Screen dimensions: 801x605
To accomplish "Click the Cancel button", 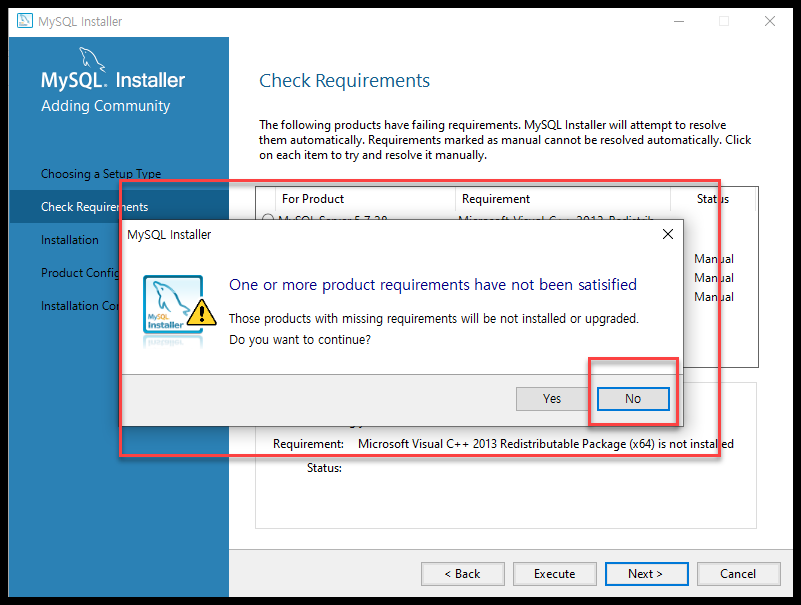I will [x=738, y=574].
